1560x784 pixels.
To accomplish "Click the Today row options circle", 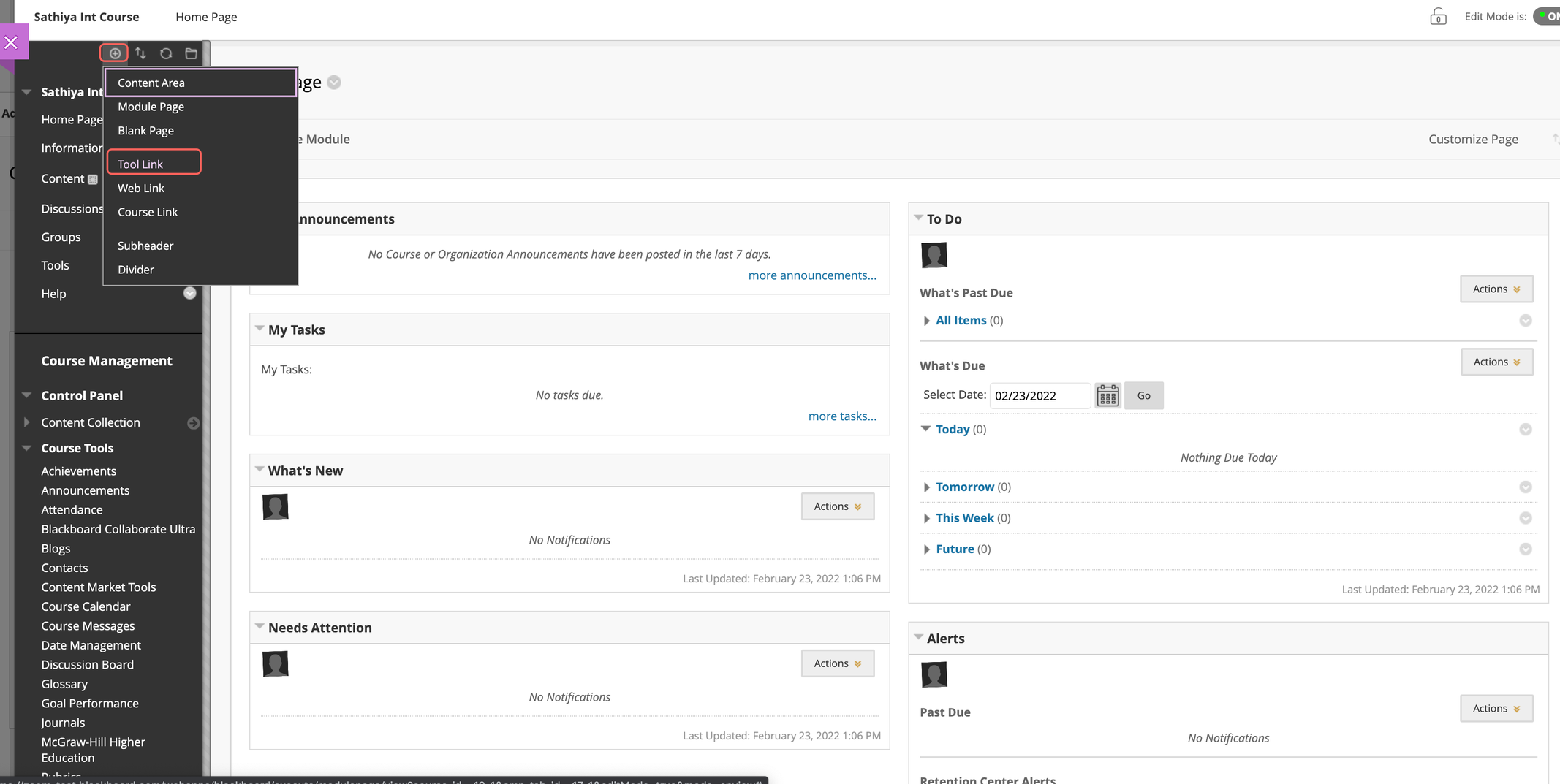I will pyautogui.click(x=1526, y=430).
